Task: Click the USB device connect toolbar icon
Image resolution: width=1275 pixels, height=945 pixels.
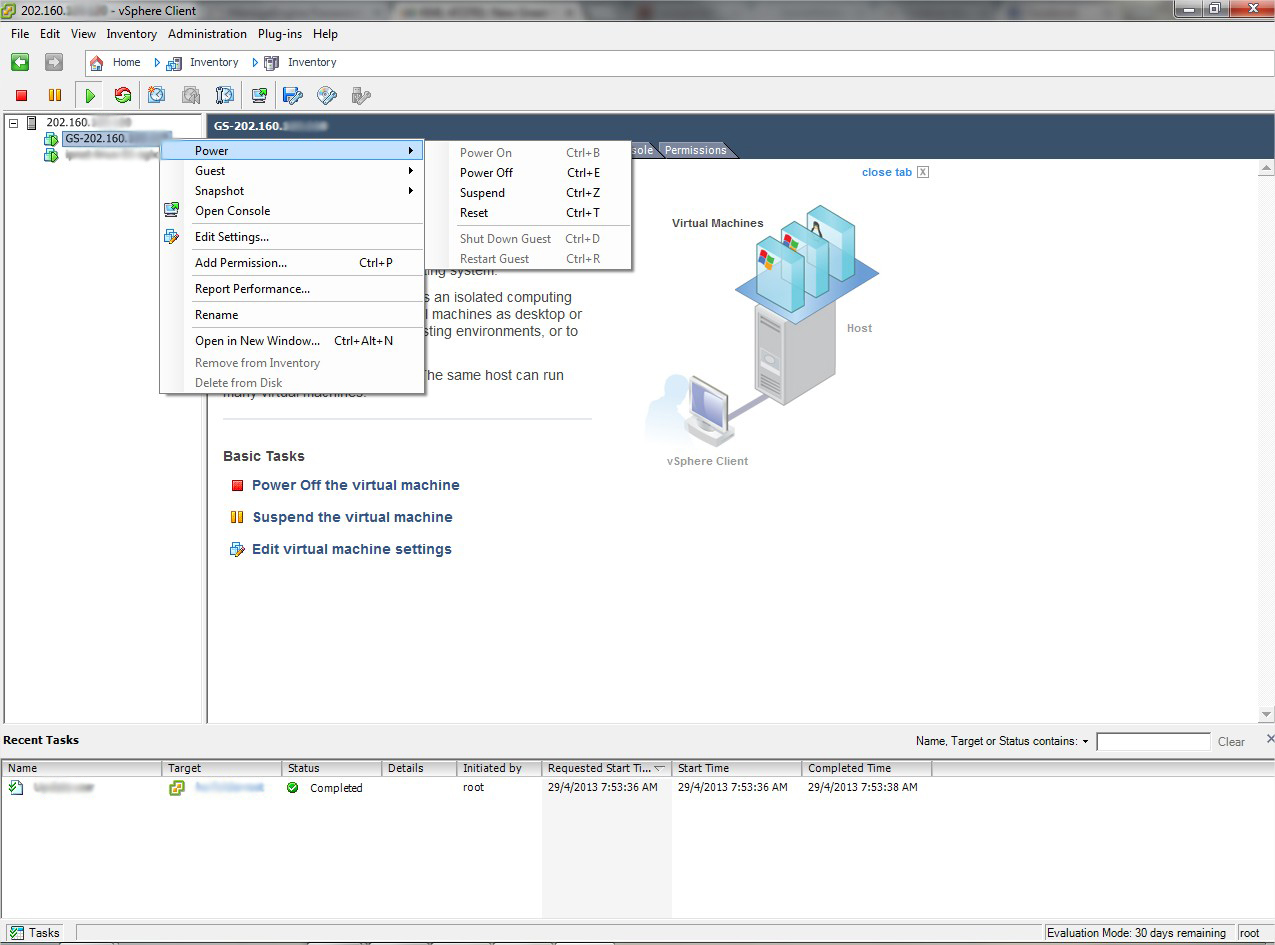Action: (361, 96)
